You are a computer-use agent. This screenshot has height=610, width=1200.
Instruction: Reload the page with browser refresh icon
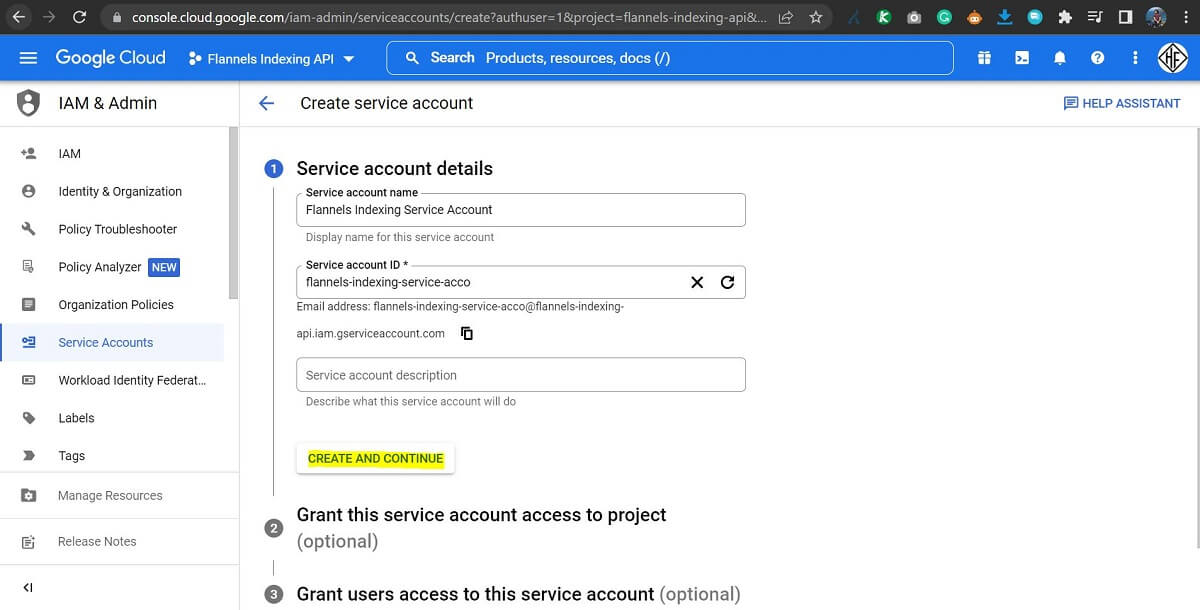tap(79, 17)
